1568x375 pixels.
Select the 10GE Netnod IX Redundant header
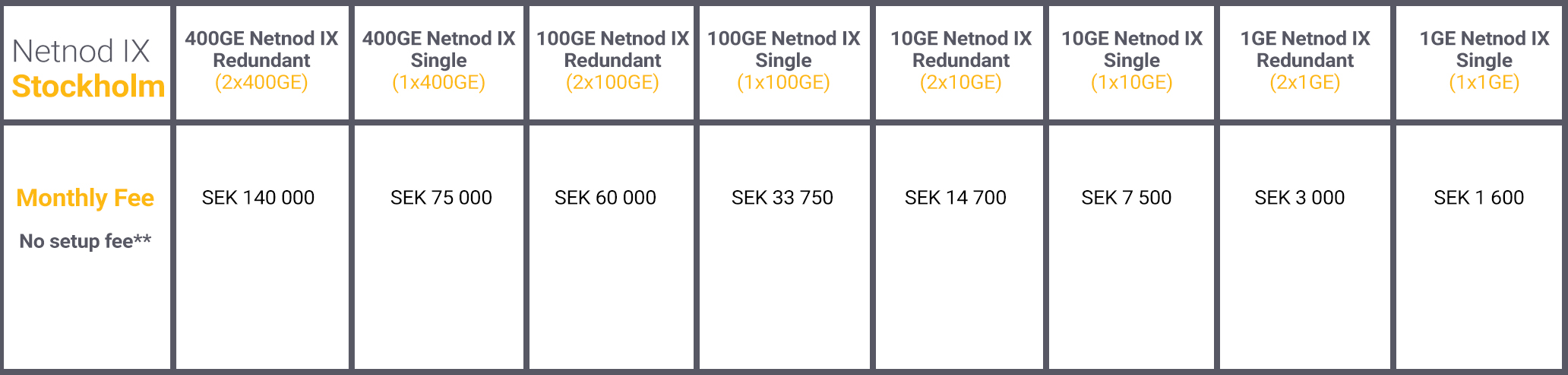(x=960, y=61)
